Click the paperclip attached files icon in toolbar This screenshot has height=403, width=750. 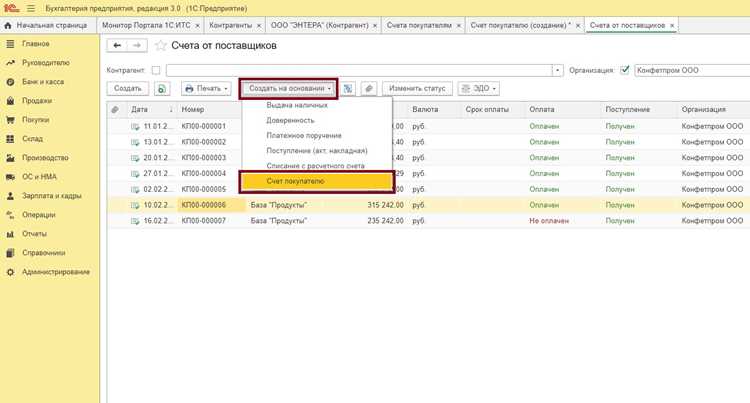click(369, 88)
